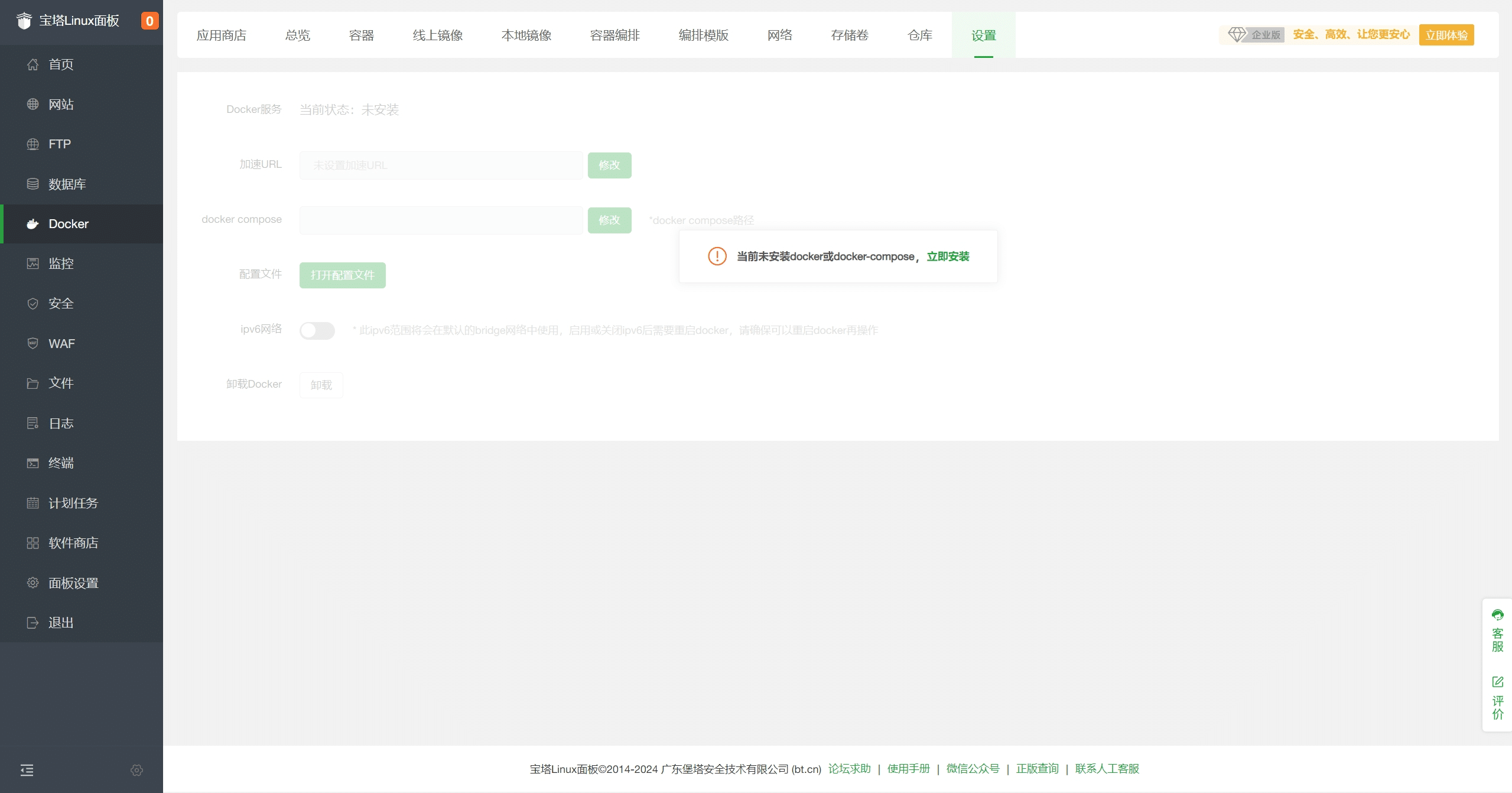Open the 数据库 database section
Image resolution: width=1512 pixels, height=793 pixels.
click(66, 184)
